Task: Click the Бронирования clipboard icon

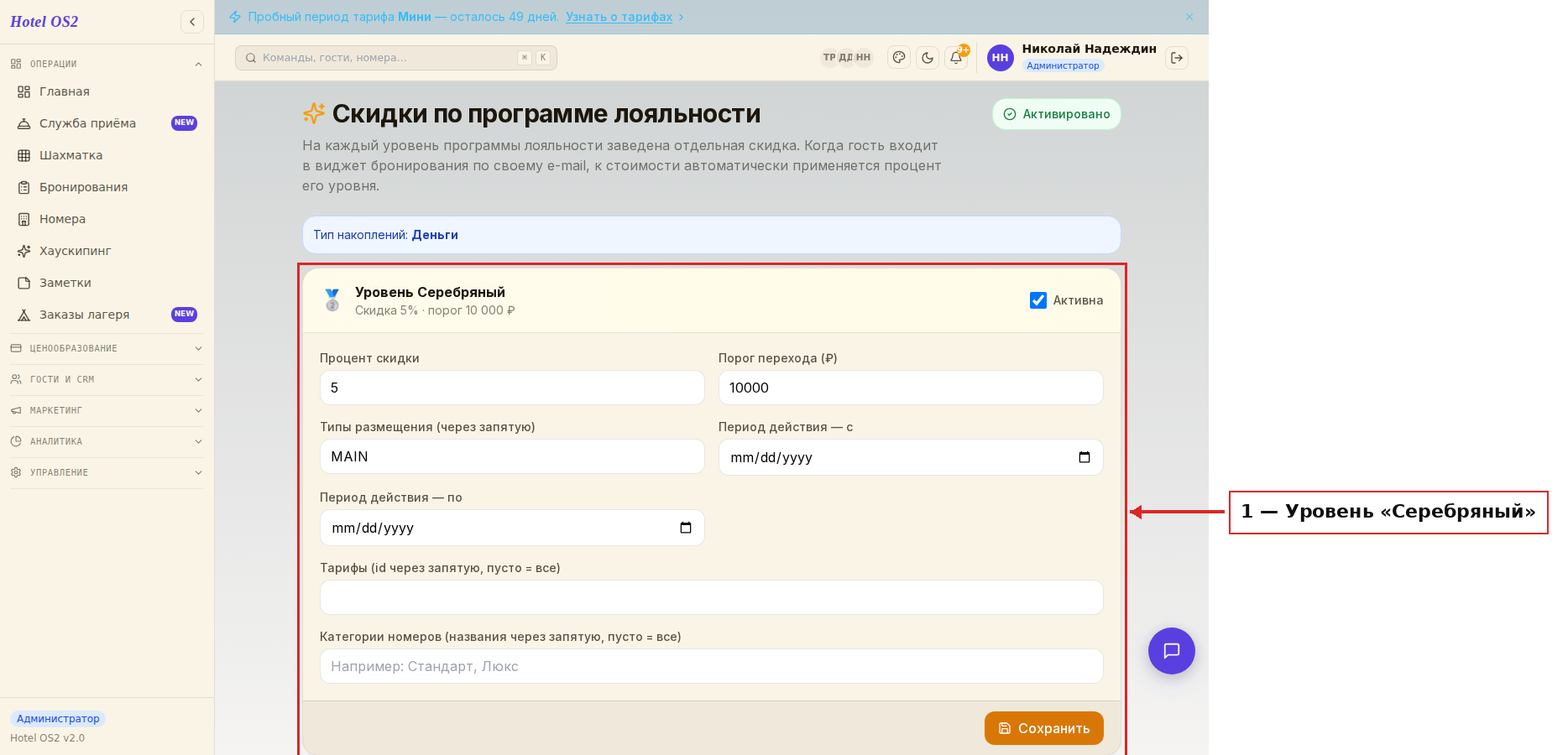Action: coord(24,187)
